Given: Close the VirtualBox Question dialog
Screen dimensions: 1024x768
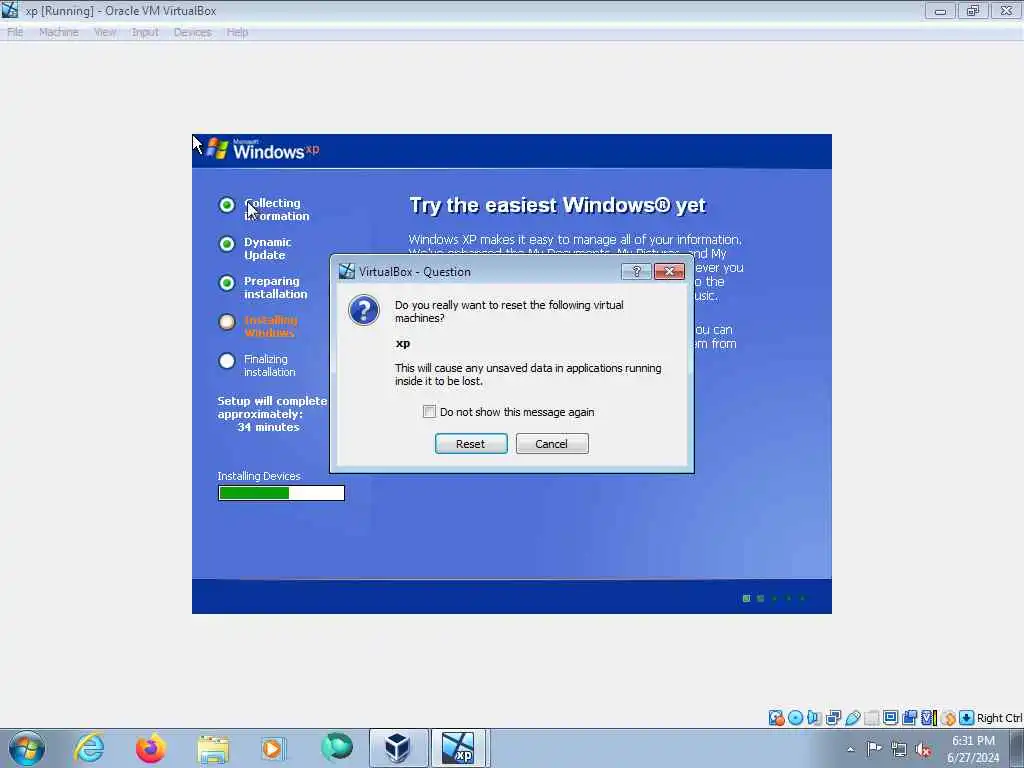Looking at the screenshot, I should click(669, 271).
